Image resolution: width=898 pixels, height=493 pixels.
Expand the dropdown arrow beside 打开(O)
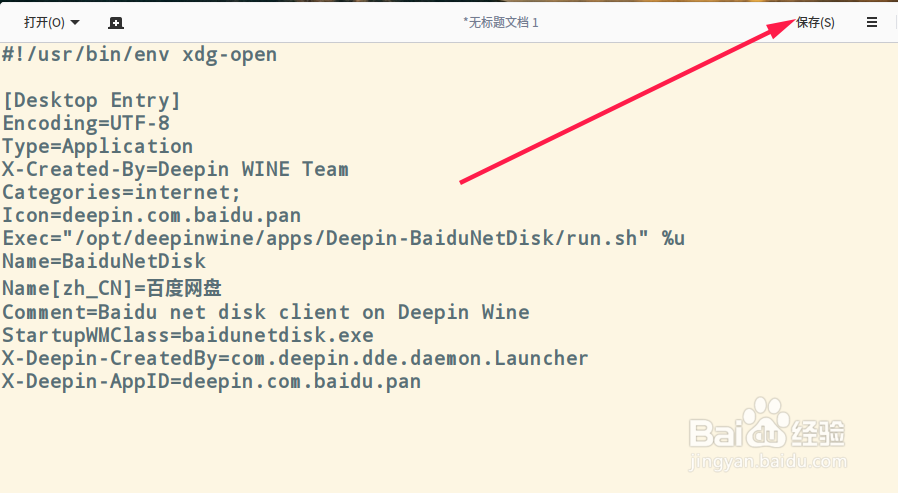click(x=75, y=23)
